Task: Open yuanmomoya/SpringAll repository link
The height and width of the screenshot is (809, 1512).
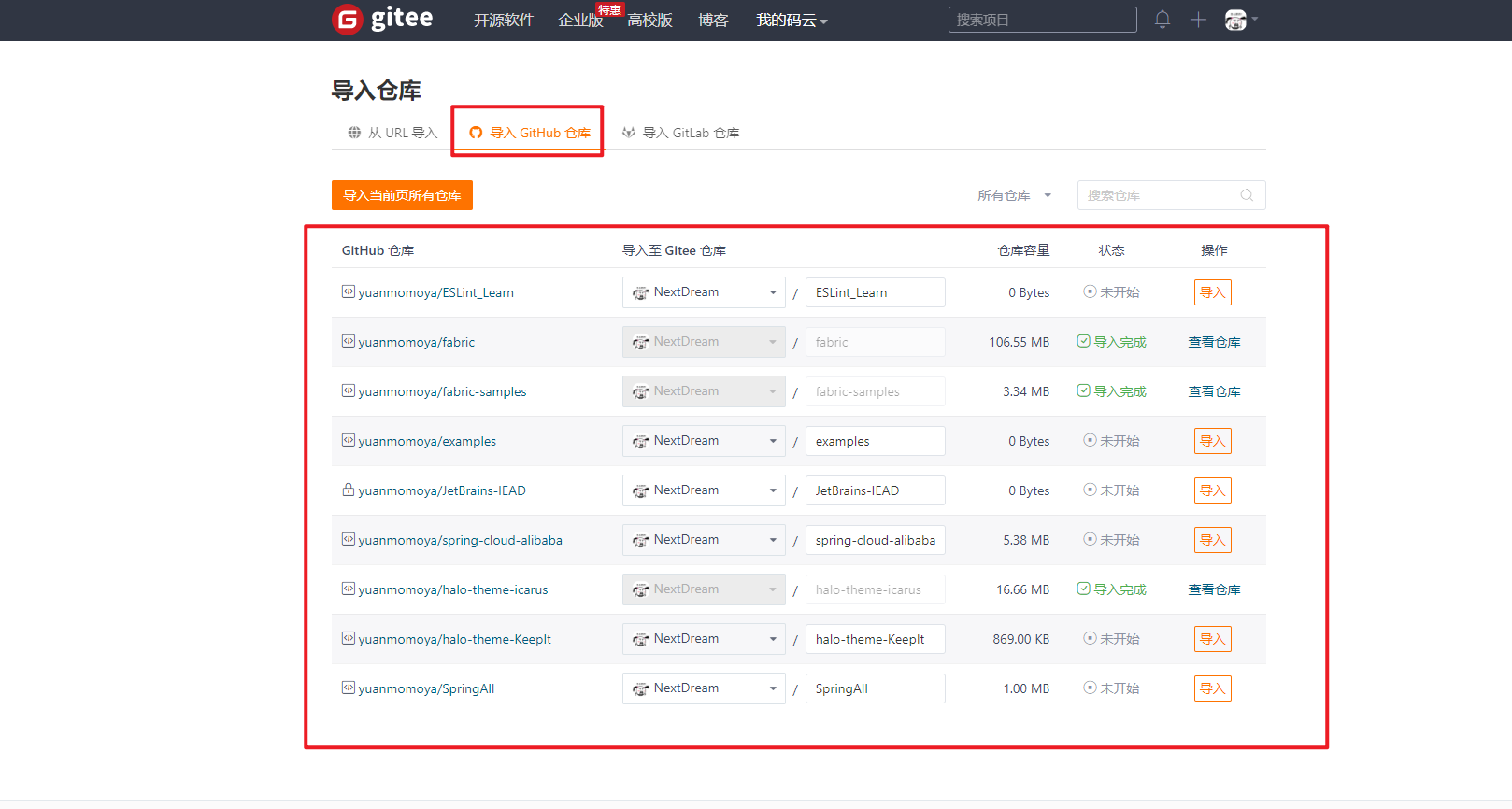Action: (426, 688)
